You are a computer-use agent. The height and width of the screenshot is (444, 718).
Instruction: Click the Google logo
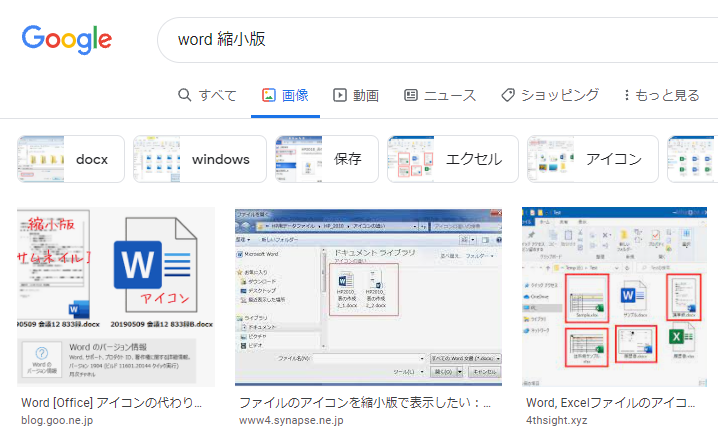coord(67,39)
